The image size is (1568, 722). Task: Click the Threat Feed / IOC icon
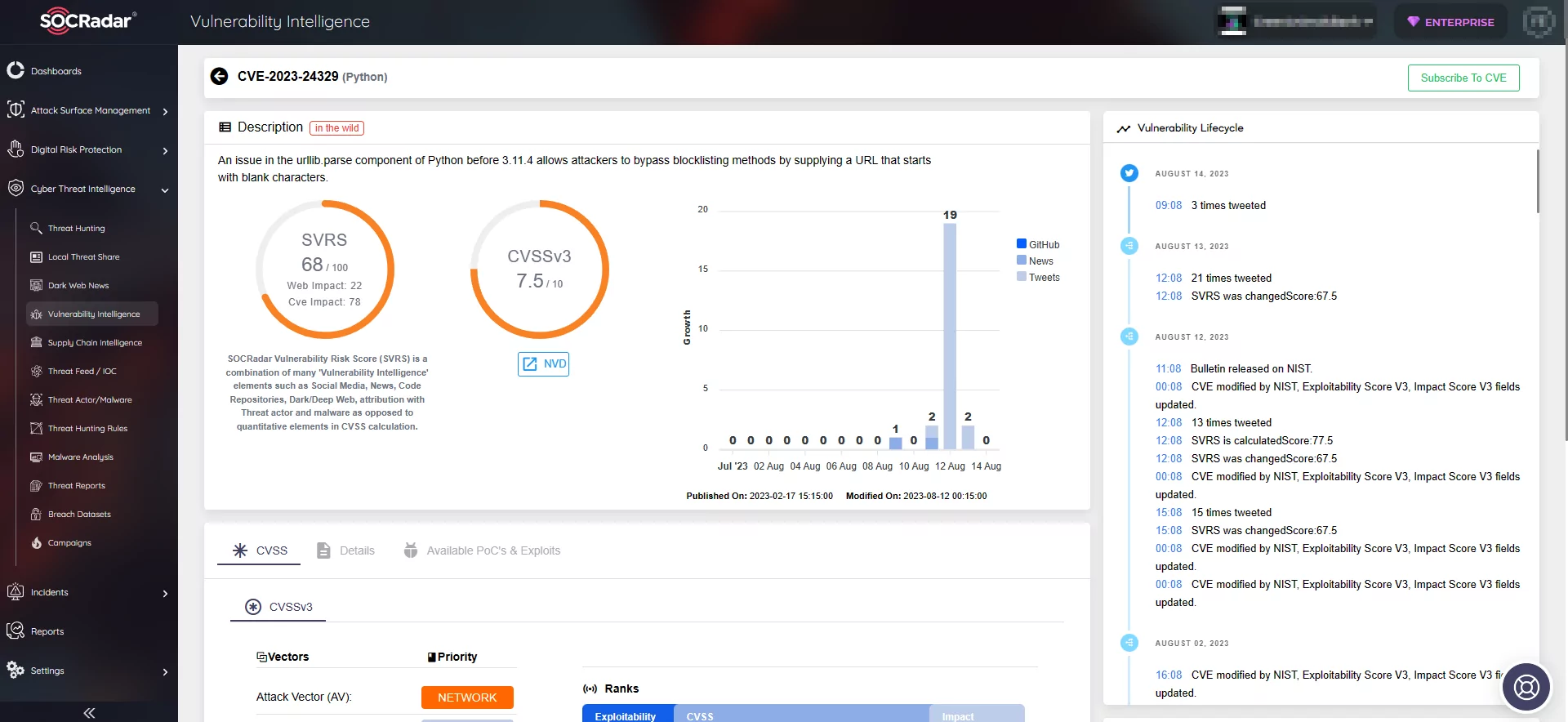(x=36, y=371)
